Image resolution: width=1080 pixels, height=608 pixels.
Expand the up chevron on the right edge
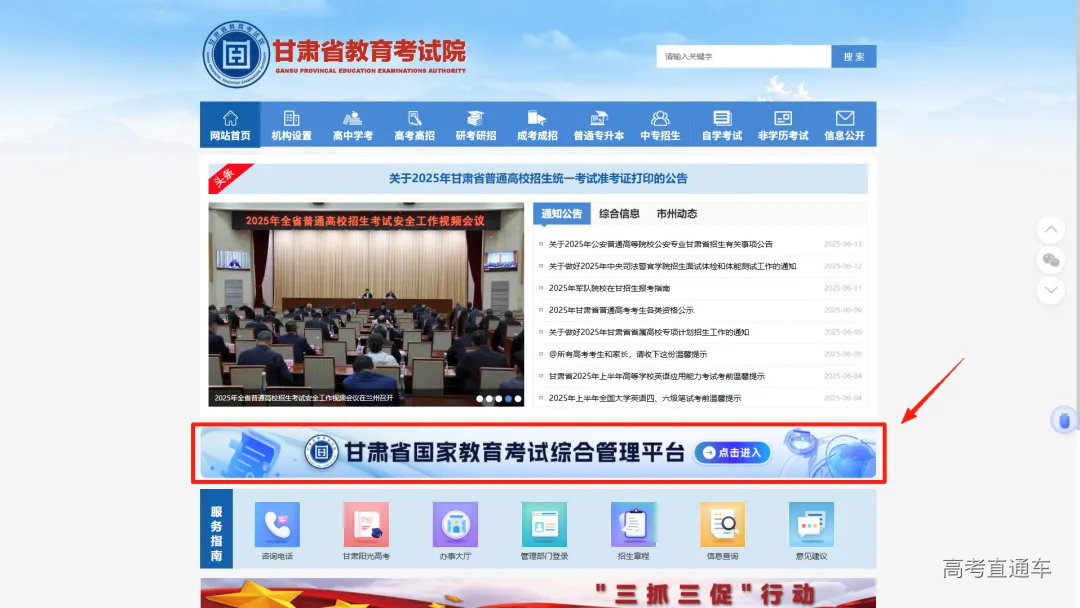tap(1050, 229)
